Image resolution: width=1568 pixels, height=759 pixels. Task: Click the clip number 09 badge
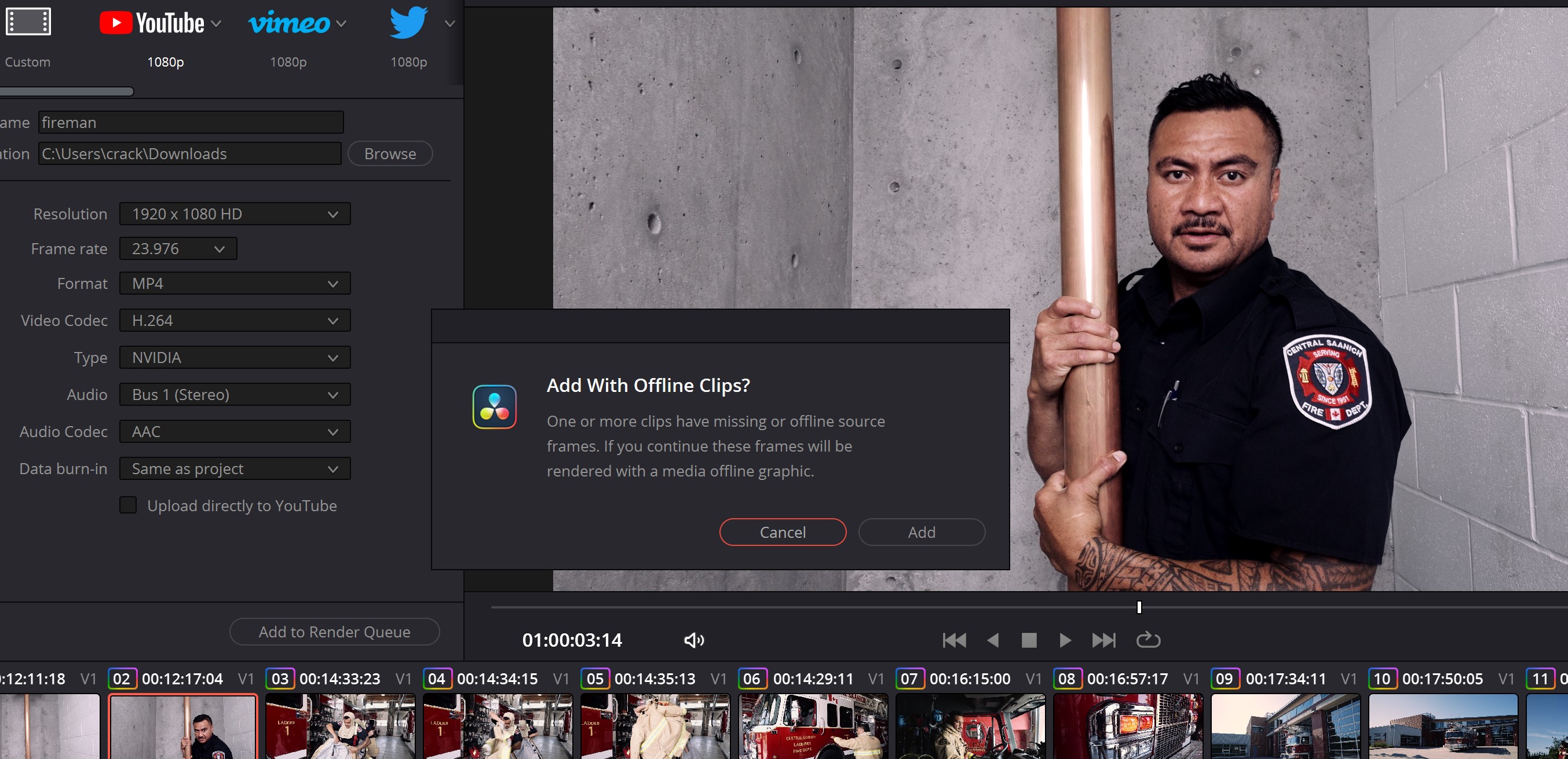pyautogui.click(x=1225, y=679)
